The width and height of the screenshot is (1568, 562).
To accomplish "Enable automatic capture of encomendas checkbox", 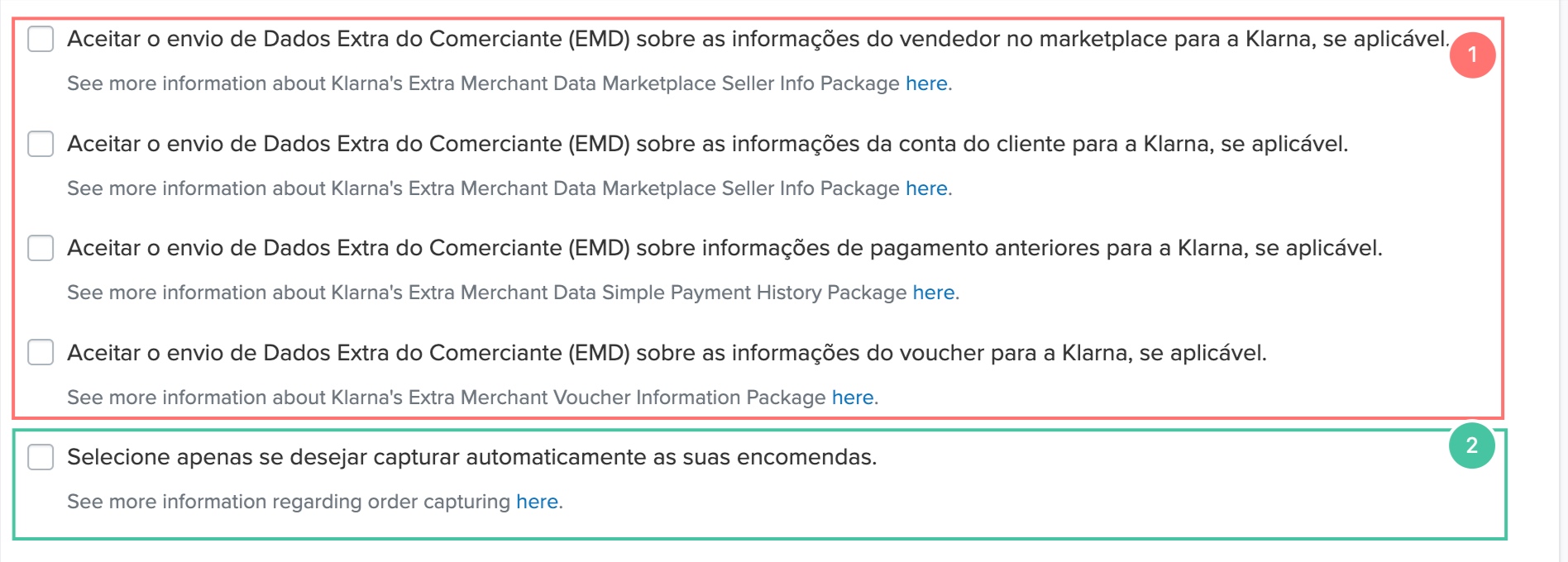I will (x=41, y=457).
